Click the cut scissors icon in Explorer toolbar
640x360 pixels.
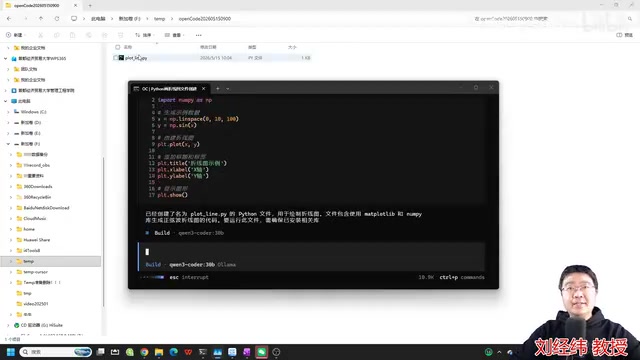[x=40, y=35]
